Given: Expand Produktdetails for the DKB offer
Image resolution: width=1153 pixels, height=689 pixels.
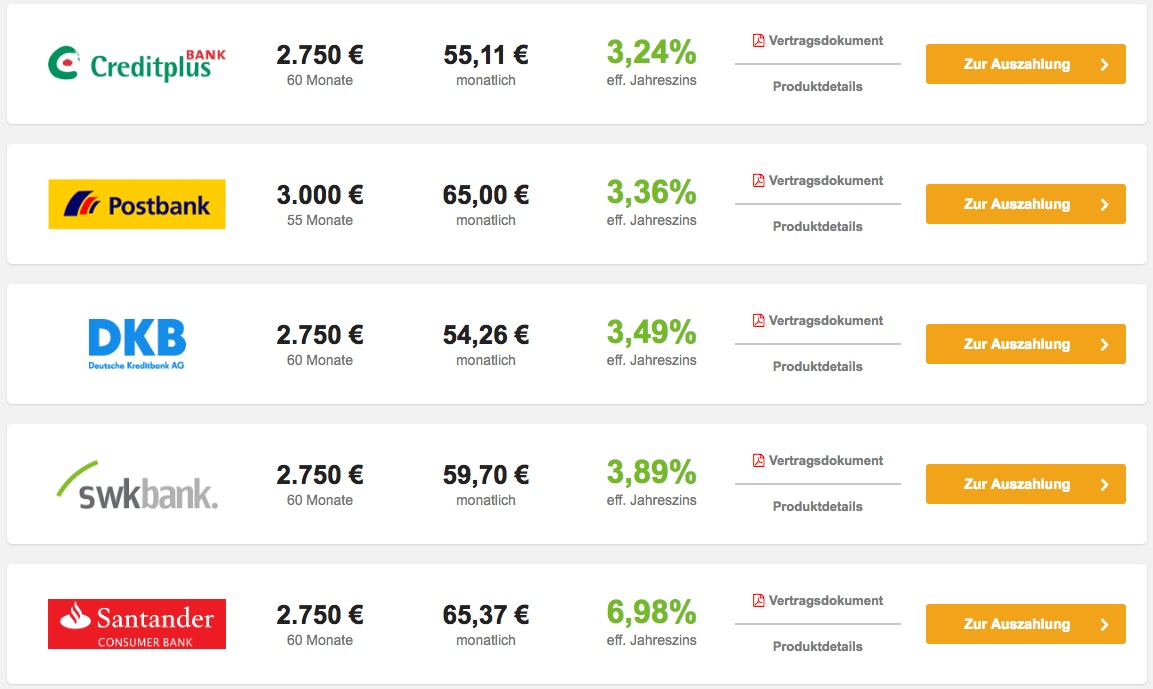Looking at the screenshot, I should pos(817,366).
